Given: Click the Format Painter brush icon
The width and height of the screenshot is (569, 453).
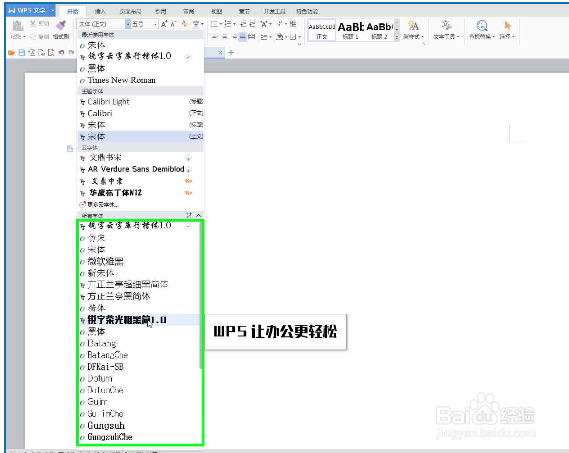Looking at the screenshot, I should 61,25.
